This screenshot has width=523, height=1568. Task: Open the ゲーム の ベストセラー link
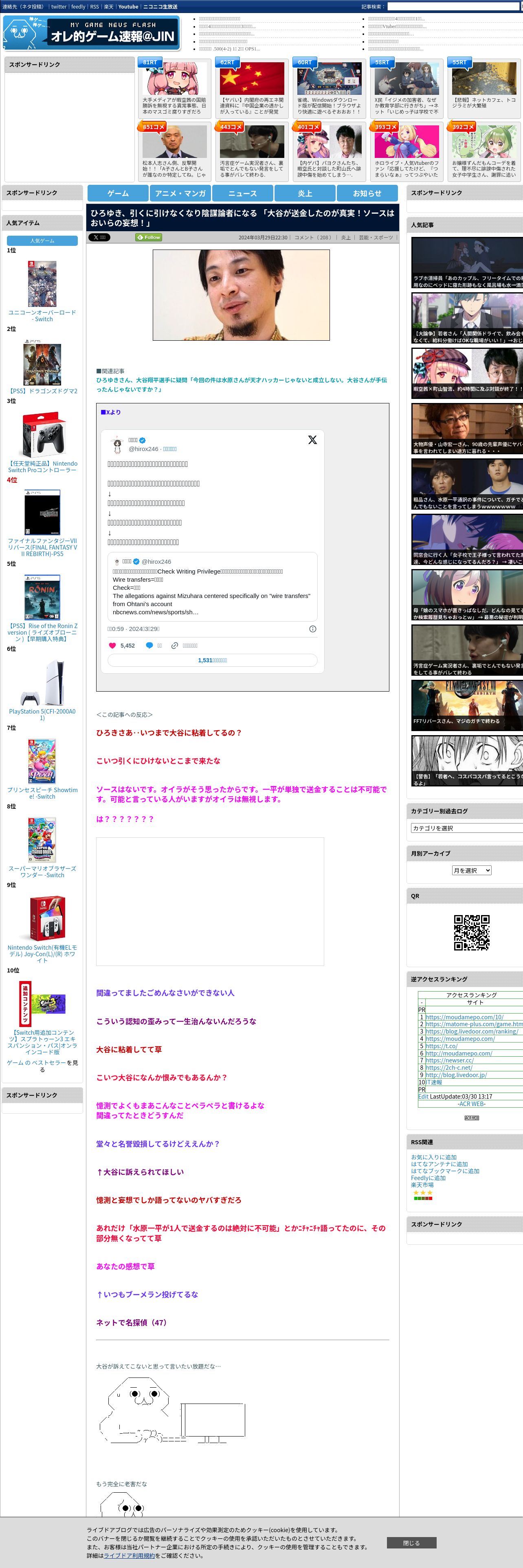click(x=36, y=1063)
